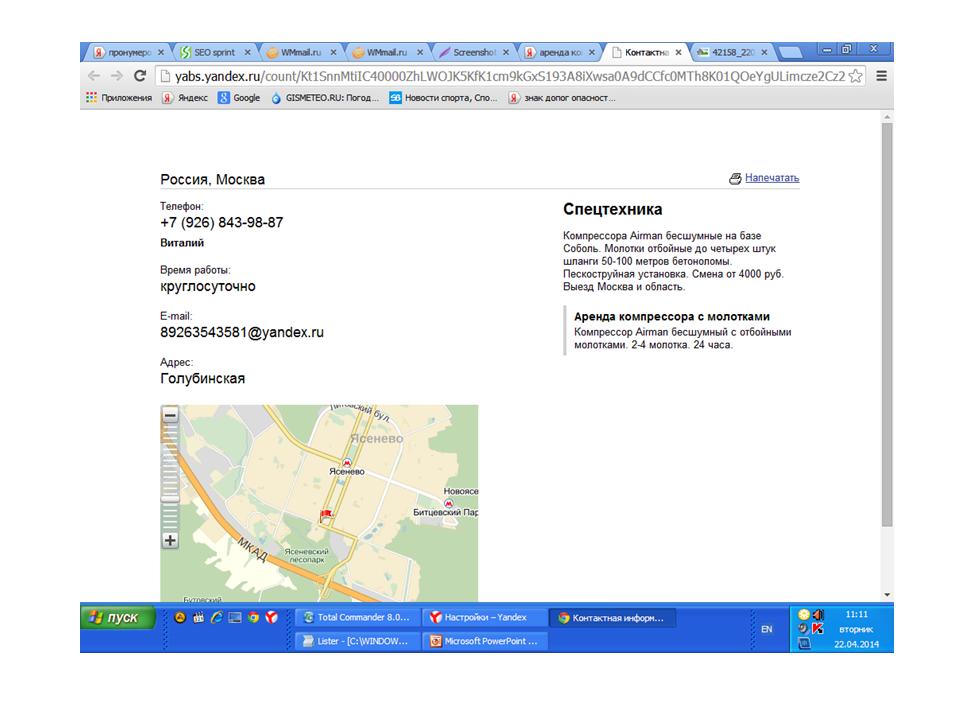Click the scrollbar up arrow
This screenshot has width=960, height=720.
[887, 116]
